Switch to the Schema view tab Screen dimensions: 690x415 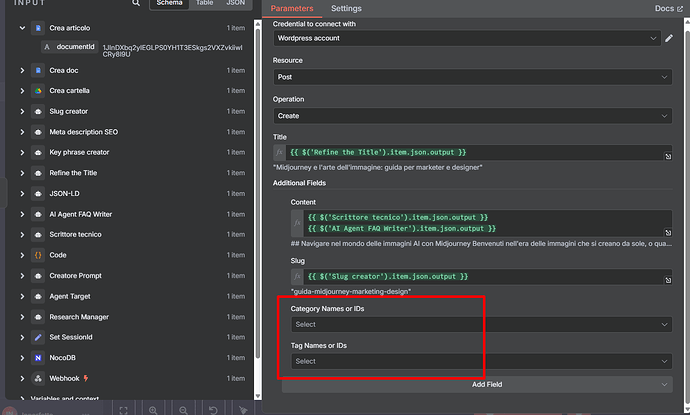[x=169, y=3]
